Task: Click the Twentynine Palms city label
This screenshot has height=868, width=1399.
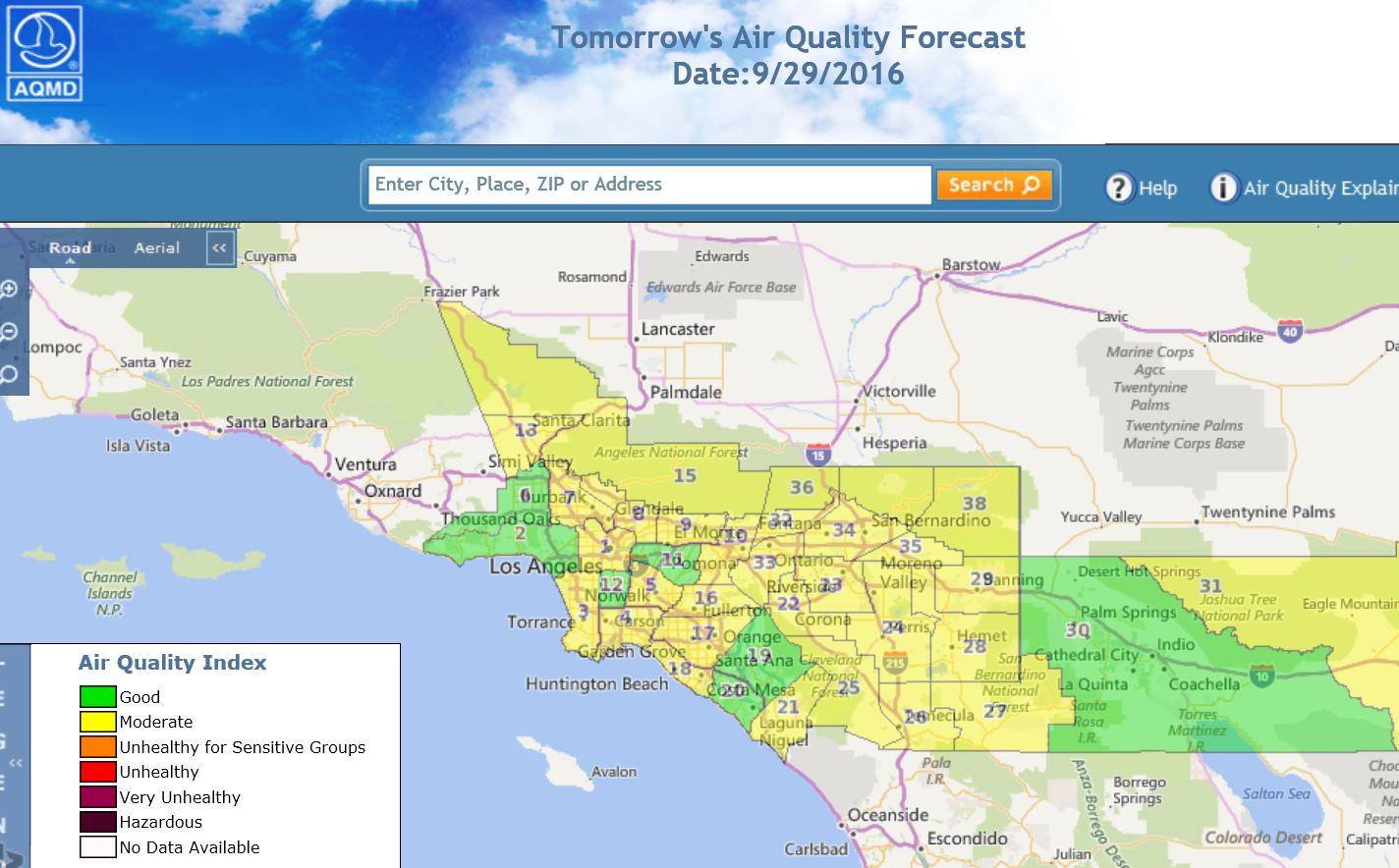Action: coord(1268,512)
